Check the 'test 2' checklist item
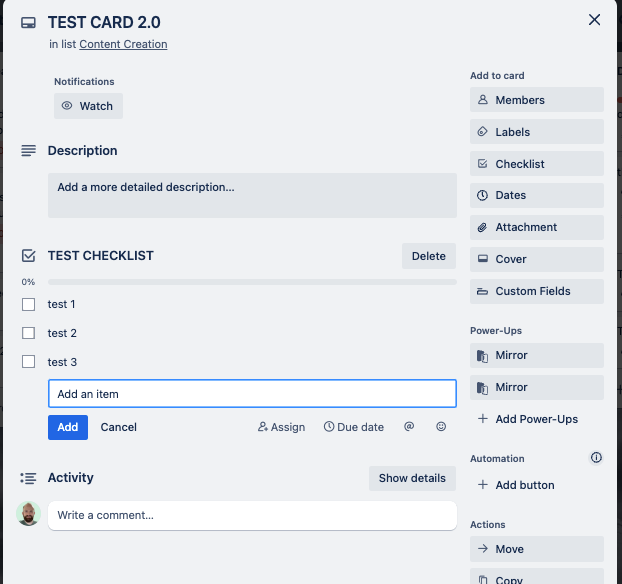622x584 pixels. coord(29,333)
